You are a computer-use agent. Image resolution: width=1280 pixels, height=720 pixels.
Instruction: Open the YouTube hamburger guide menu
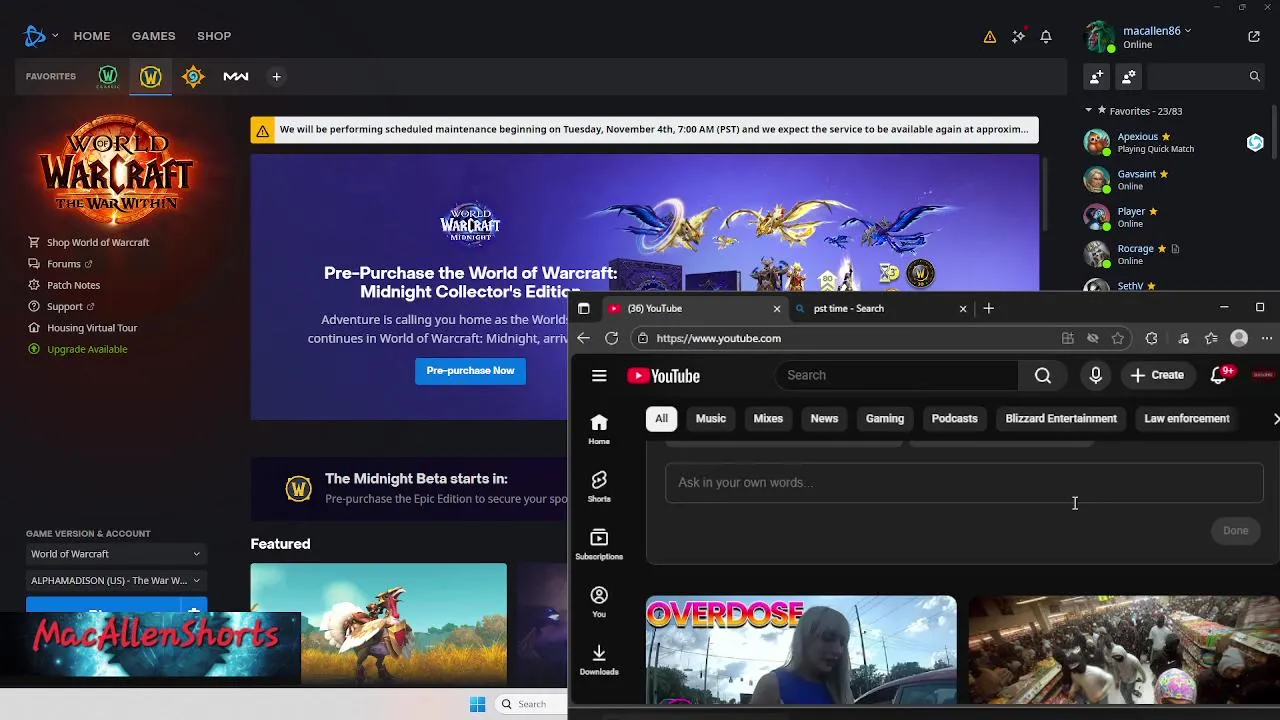click(x=599, y=376)
